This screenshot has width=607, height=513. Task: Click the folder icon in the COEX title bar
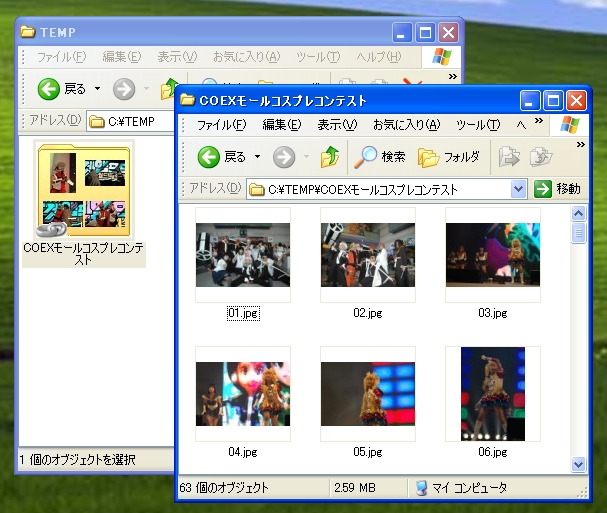pyautogui.click(x=187, y=100)
